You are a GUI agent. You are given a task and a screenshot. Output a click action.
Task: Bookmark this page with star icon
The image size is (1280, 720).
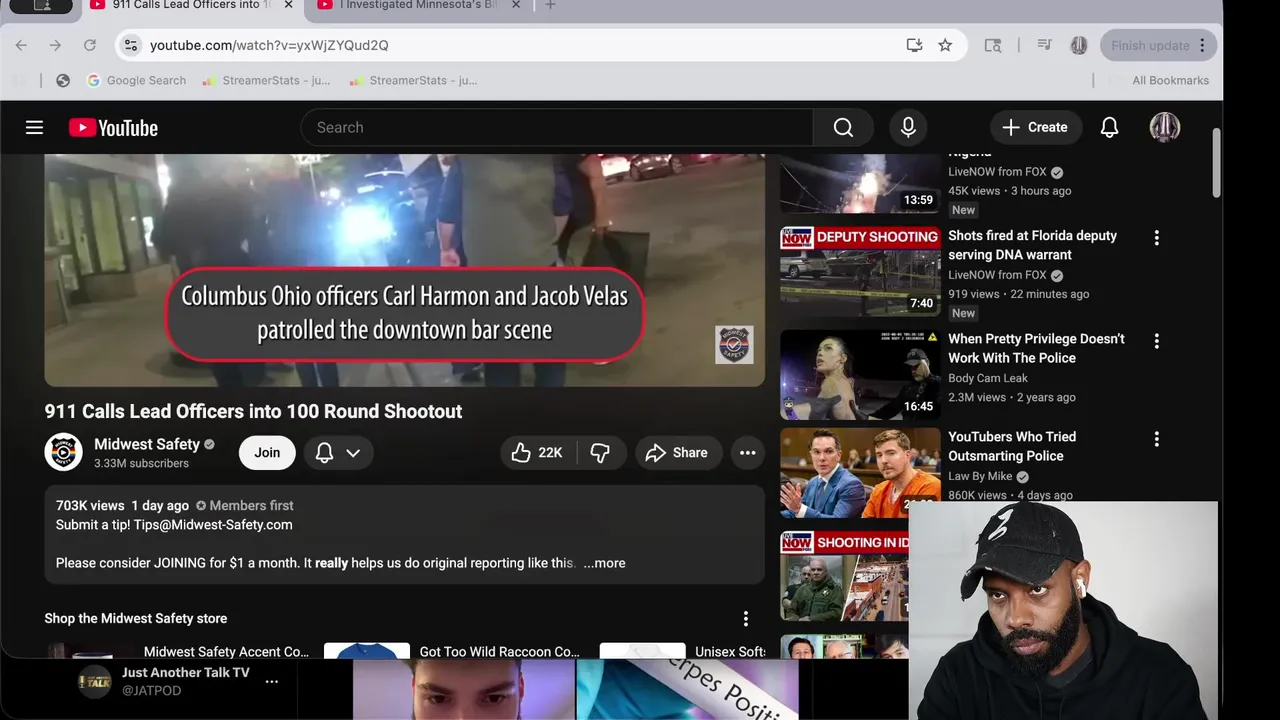[x=945, y=45]
